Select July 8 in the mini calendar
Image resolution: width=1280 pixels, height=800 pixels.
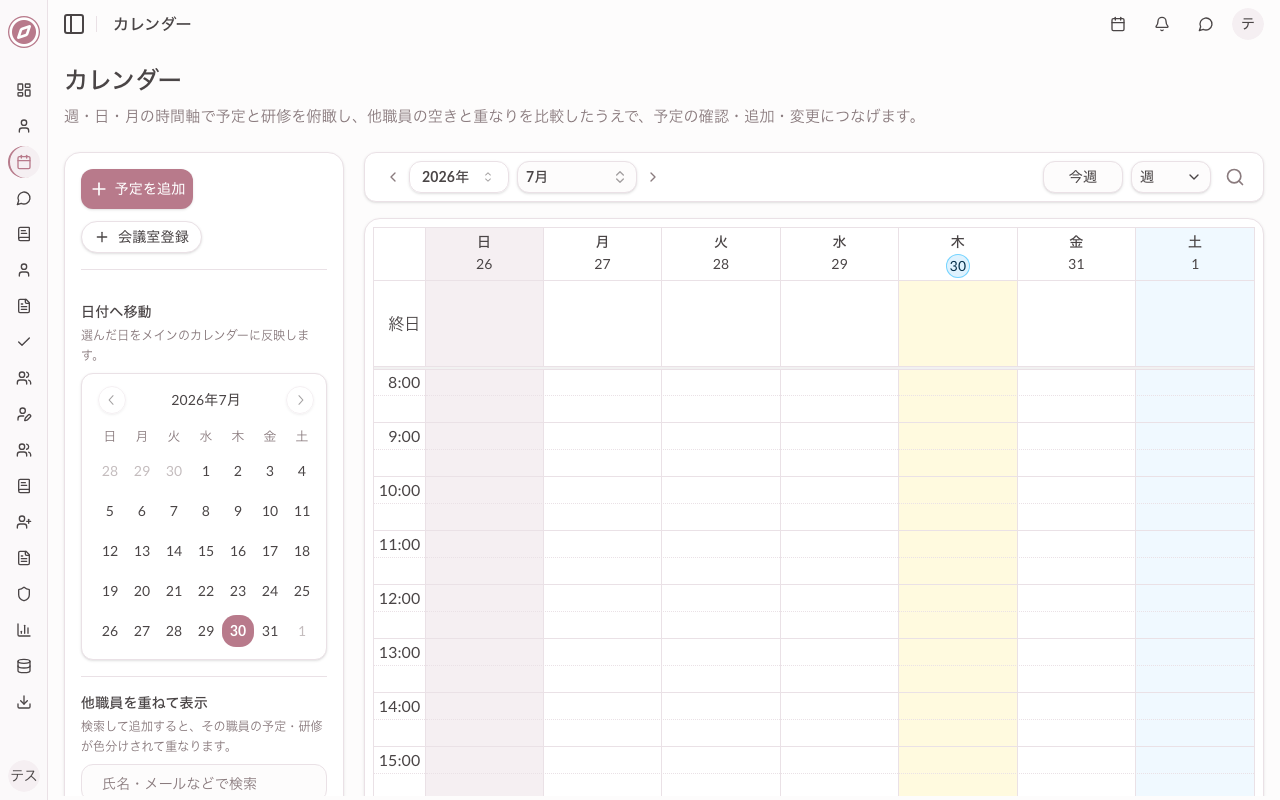(206, 511)
